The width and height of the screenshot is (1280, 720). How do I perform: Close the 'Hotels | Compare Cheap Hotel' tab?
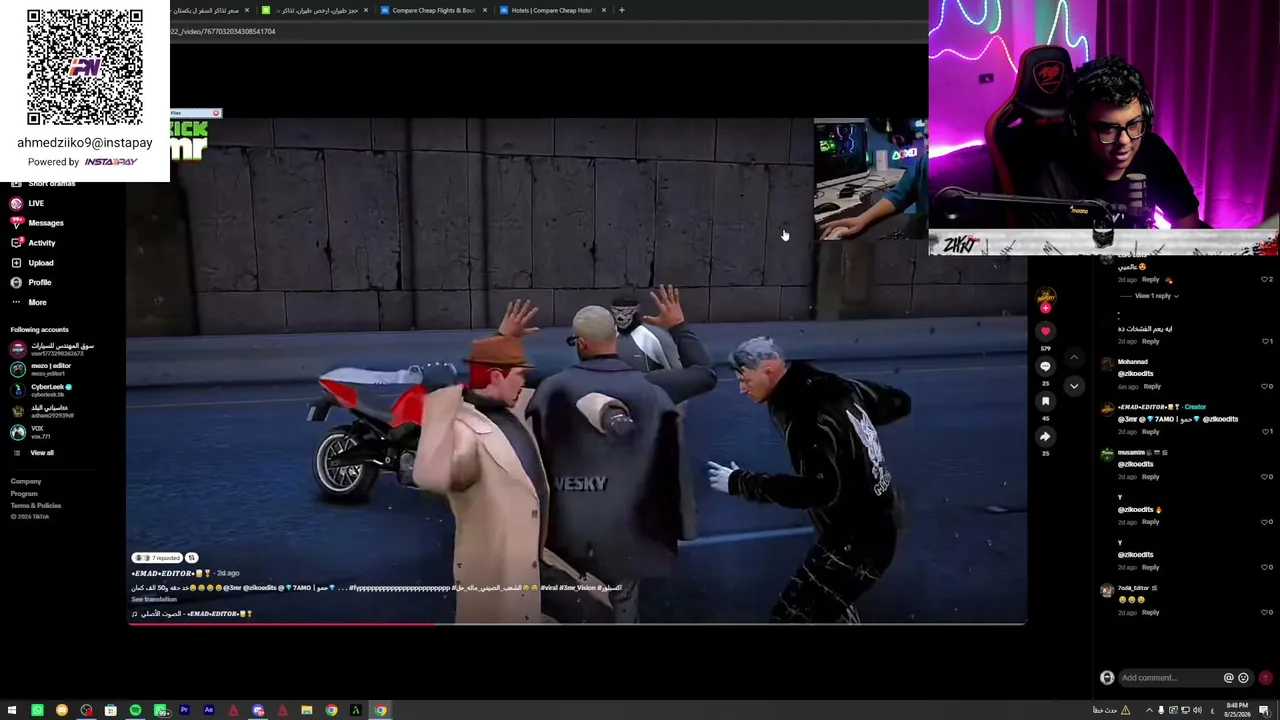604,10
